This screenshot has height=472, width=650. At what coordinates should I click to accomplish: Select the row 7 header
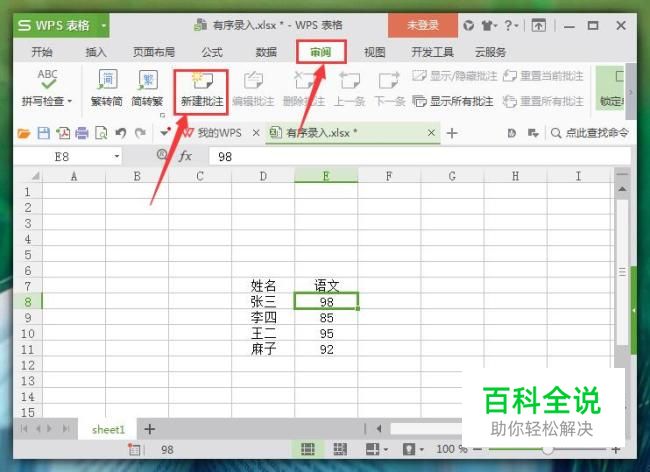[x=27, y=286]
